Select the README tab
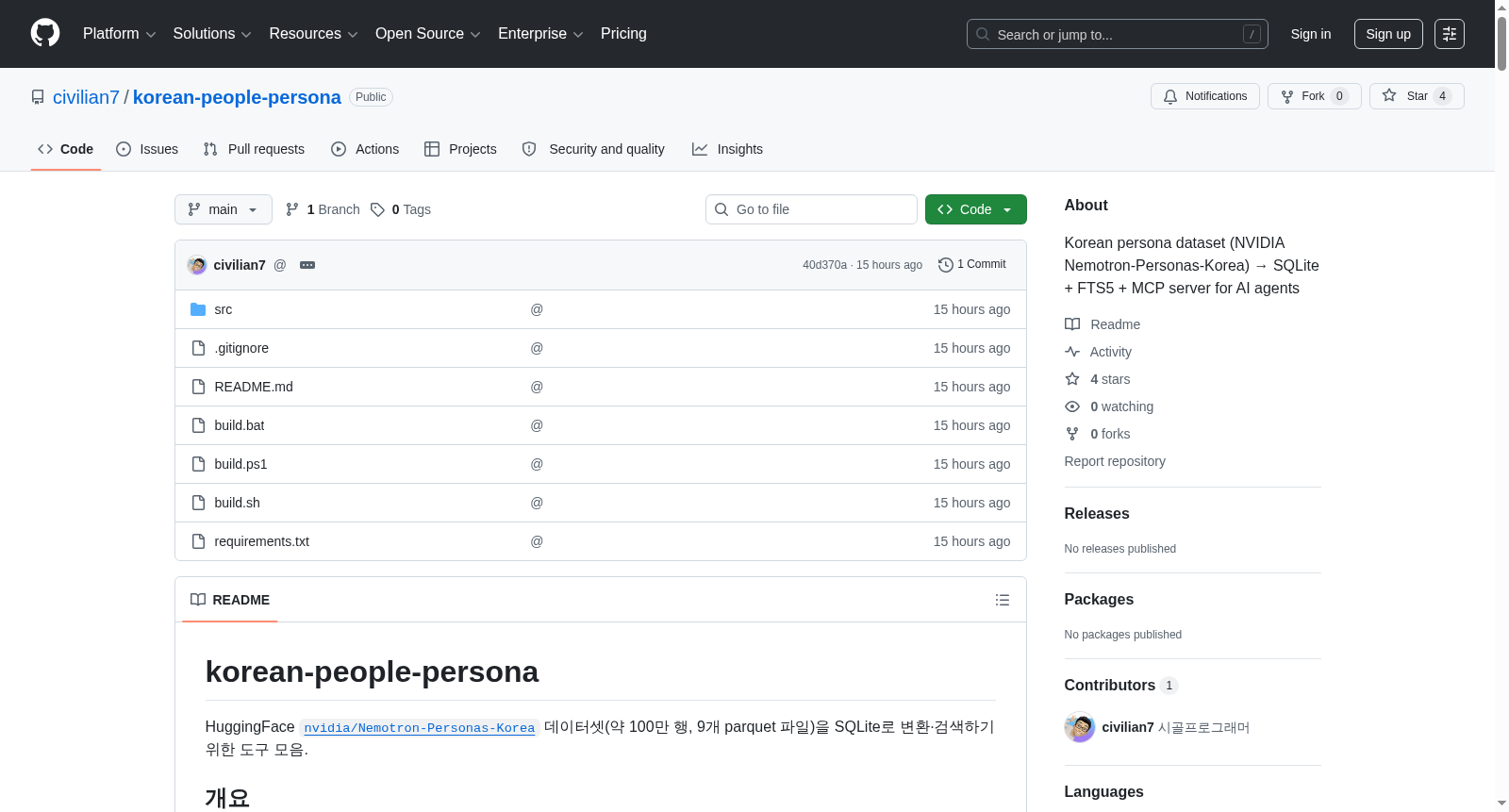Screen dimensions: 1509x812 click(x=230, y=600)
